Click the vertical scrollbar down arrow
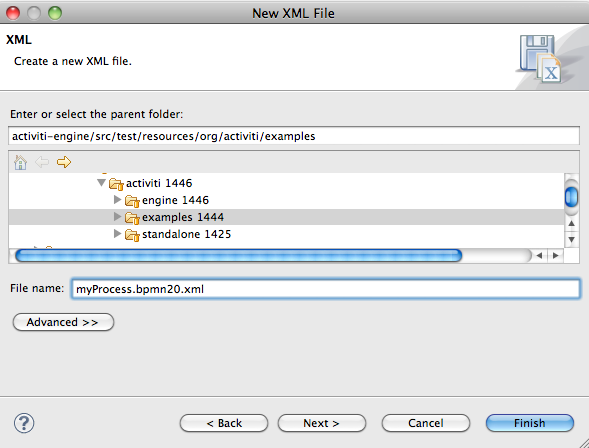 tap(571, 240)
